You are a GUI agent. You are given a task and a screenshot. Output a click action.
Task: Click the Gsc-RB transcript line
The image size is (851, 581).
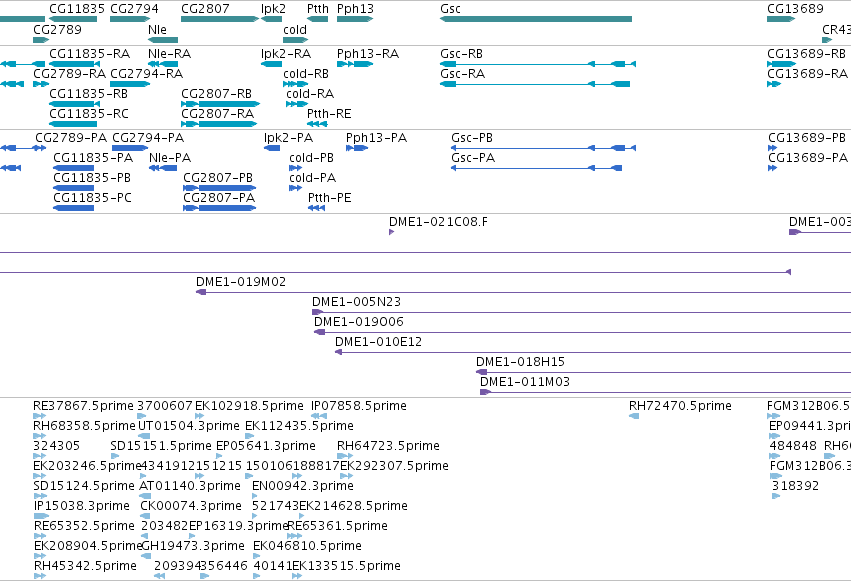pyautogui.click(x=537, y=64)
